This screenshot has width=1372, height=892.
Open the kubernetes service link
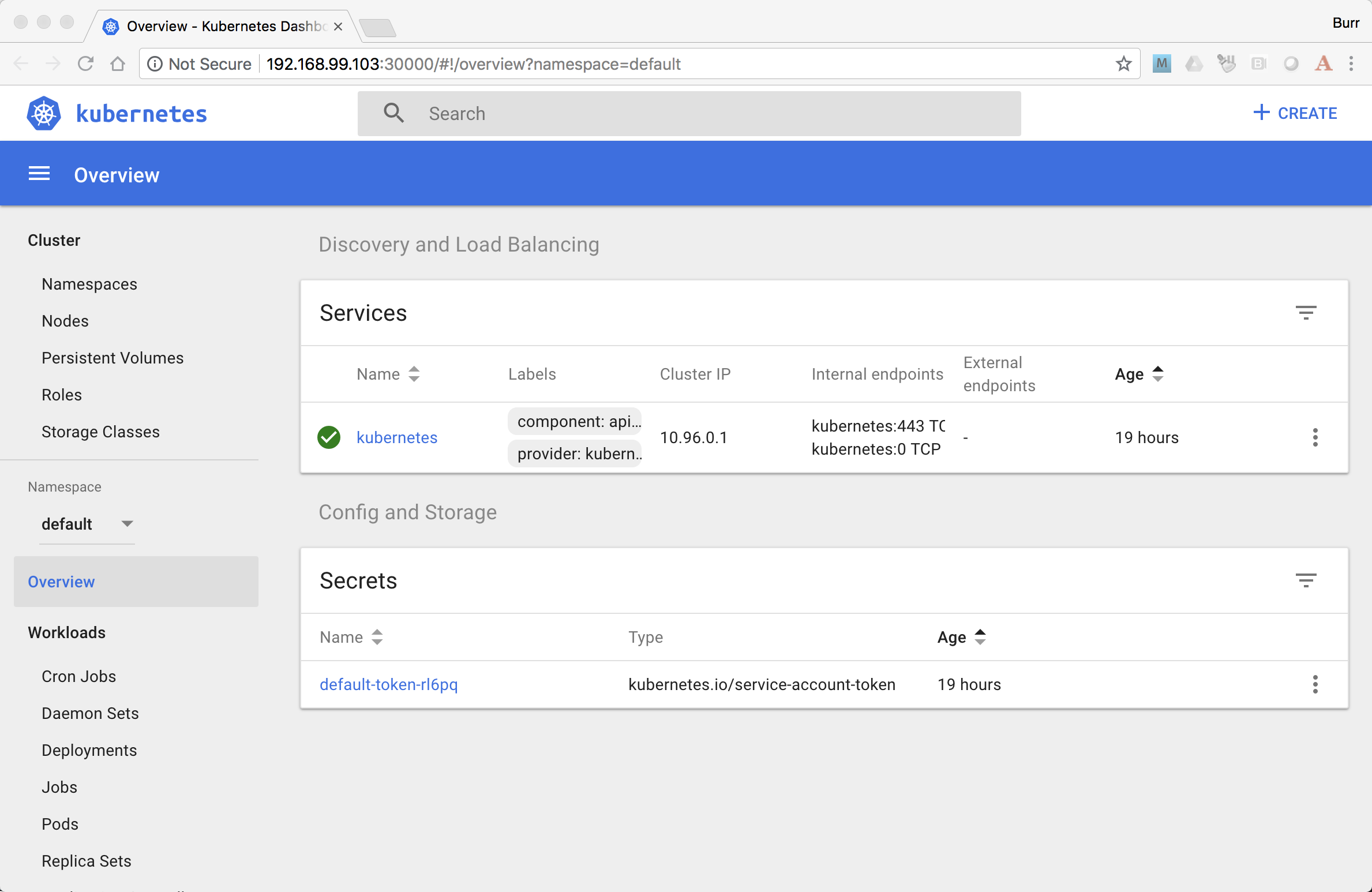(x=396, y=437)
